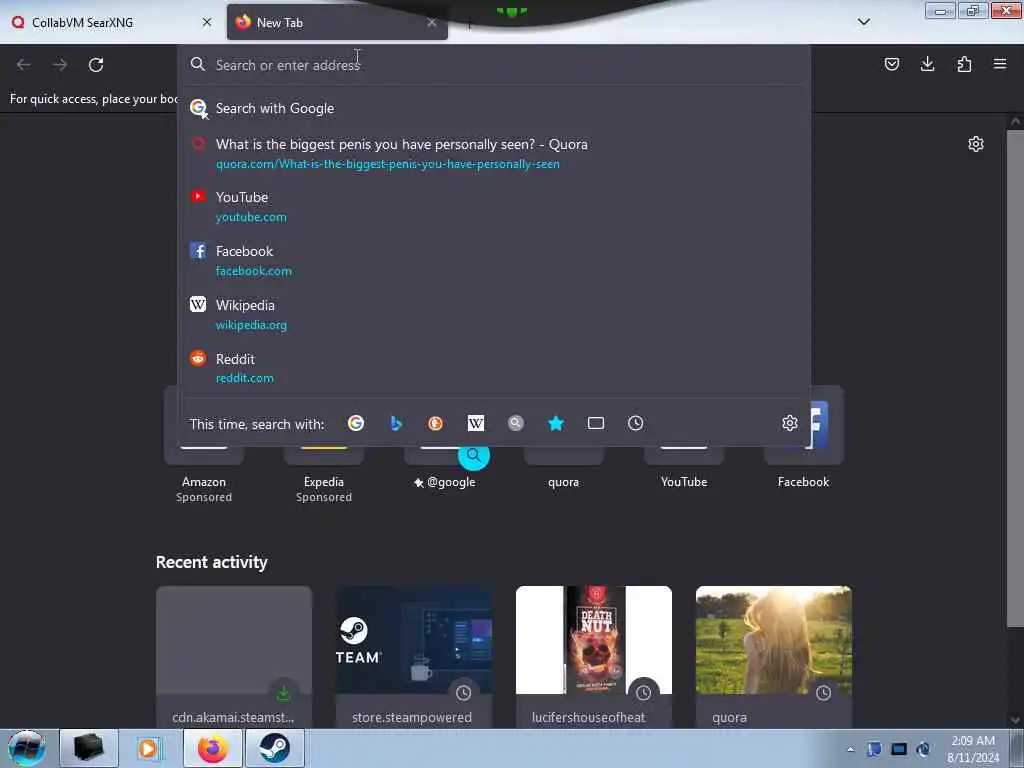Open the YouTube shortcut tile
Viewport: 1024px width, 768px height.
684,457
